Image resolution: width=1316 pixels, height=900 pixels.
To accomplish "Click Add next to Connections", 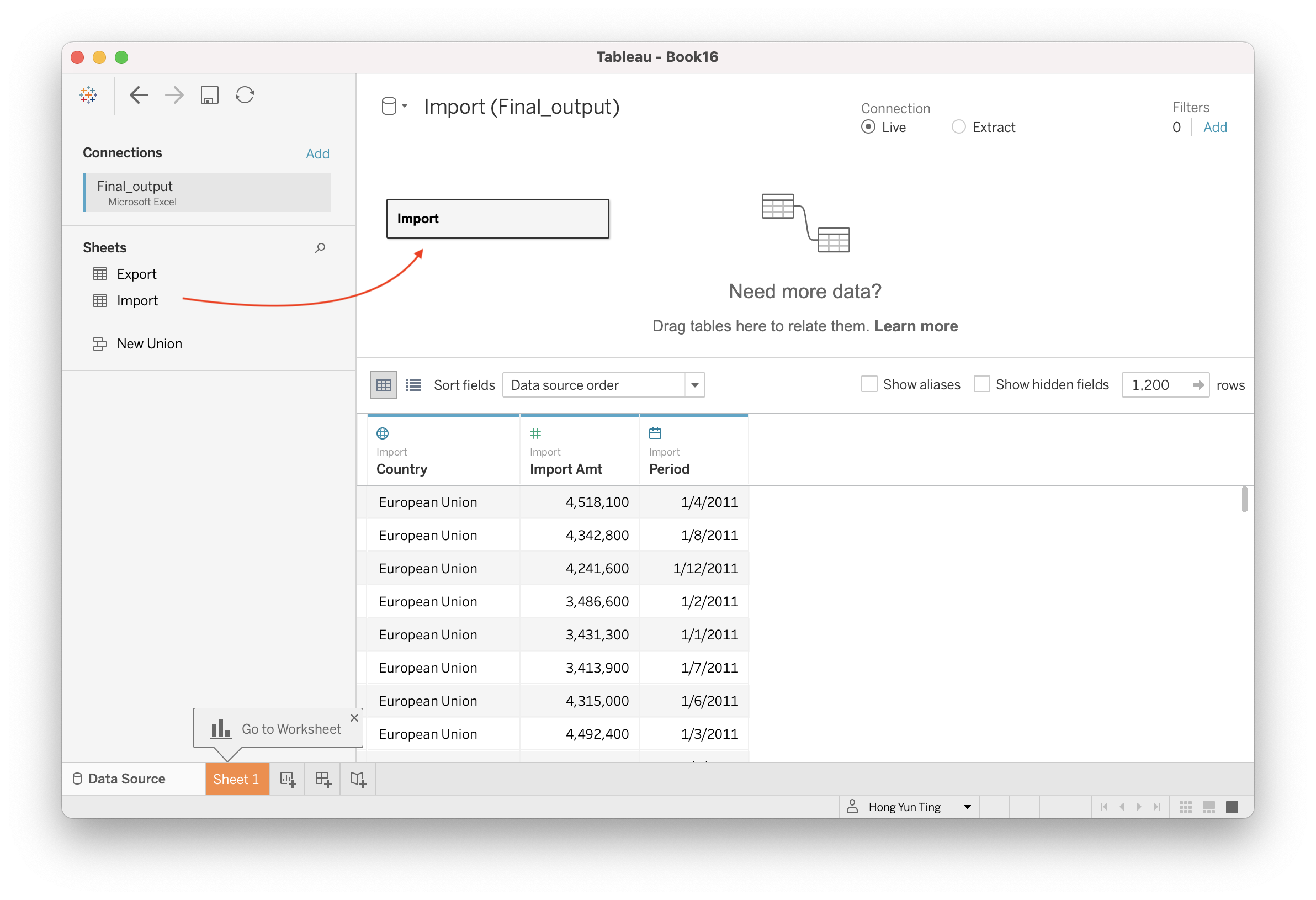I will tap(317, 153).
